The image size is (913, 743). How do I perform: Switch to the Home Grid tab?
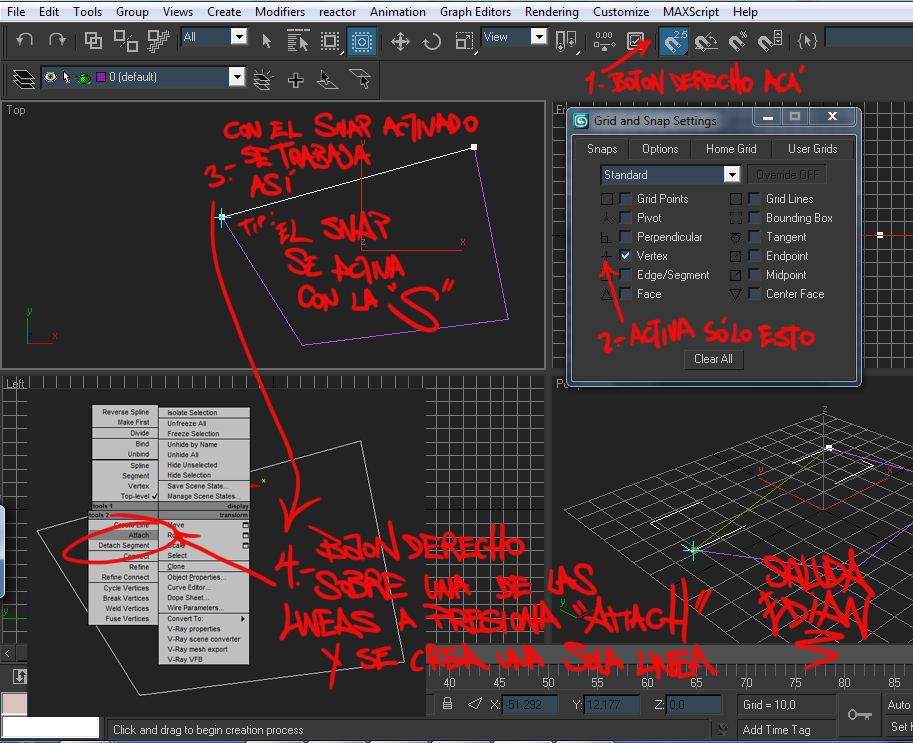(x=731, y=149)
